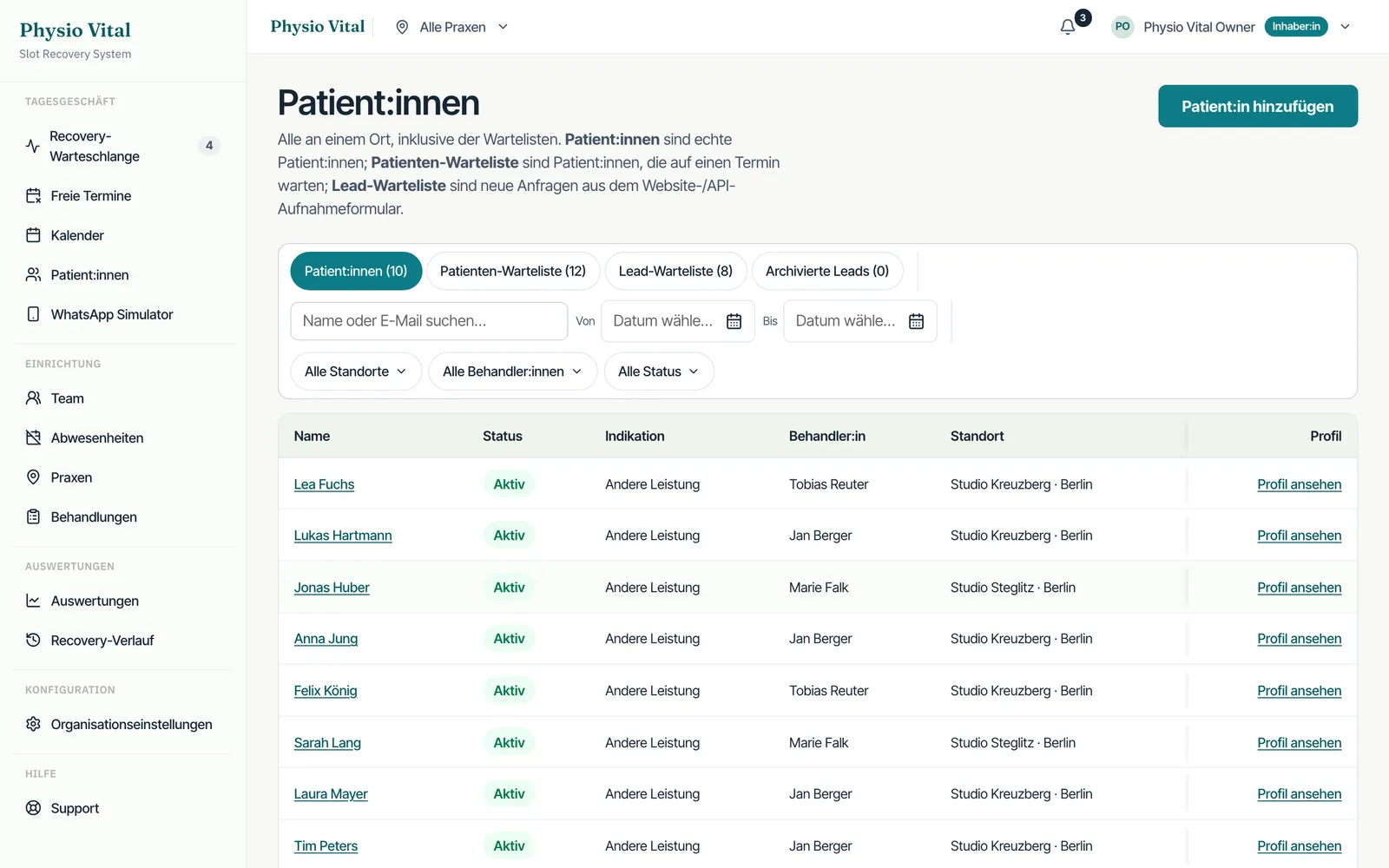
Task: View profile for Anna Jung
Action: tap(1299, 639)
